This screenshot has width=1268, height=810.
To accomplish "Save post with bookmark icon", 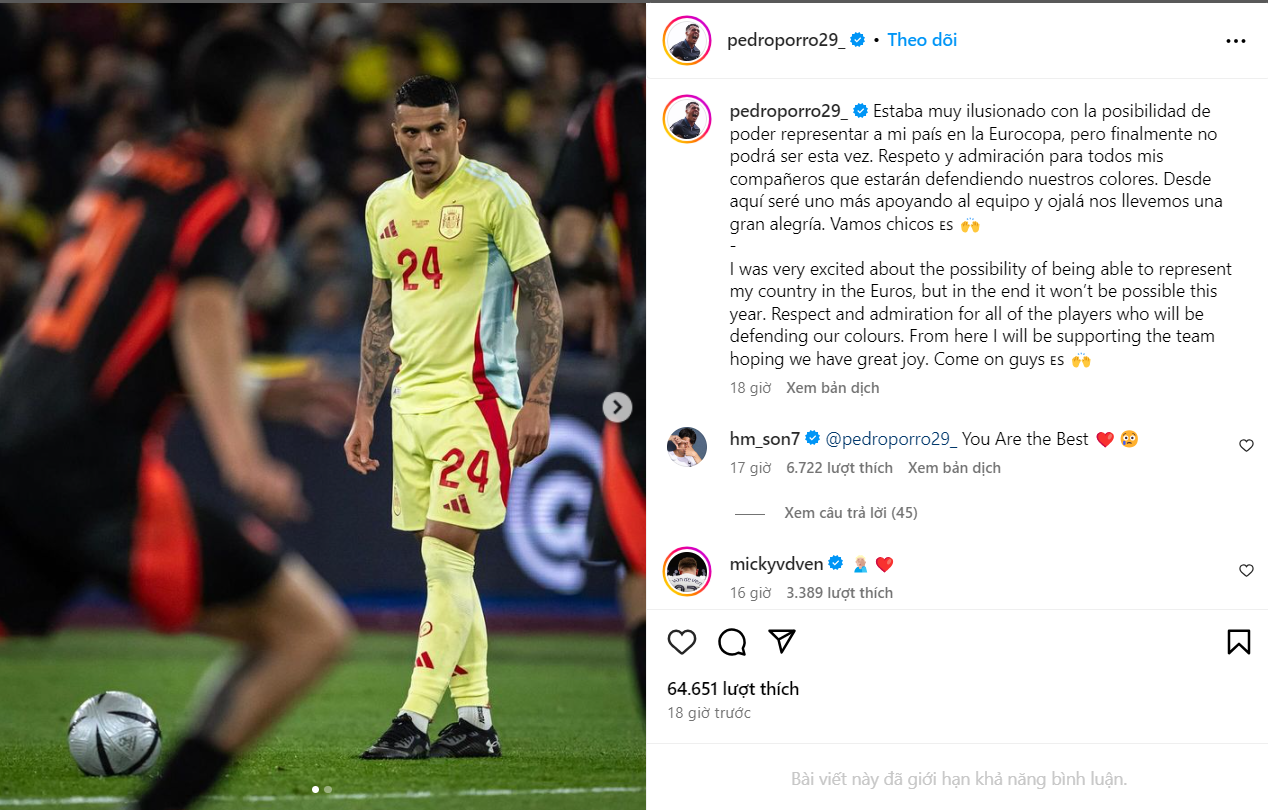I will (1238, 642).
